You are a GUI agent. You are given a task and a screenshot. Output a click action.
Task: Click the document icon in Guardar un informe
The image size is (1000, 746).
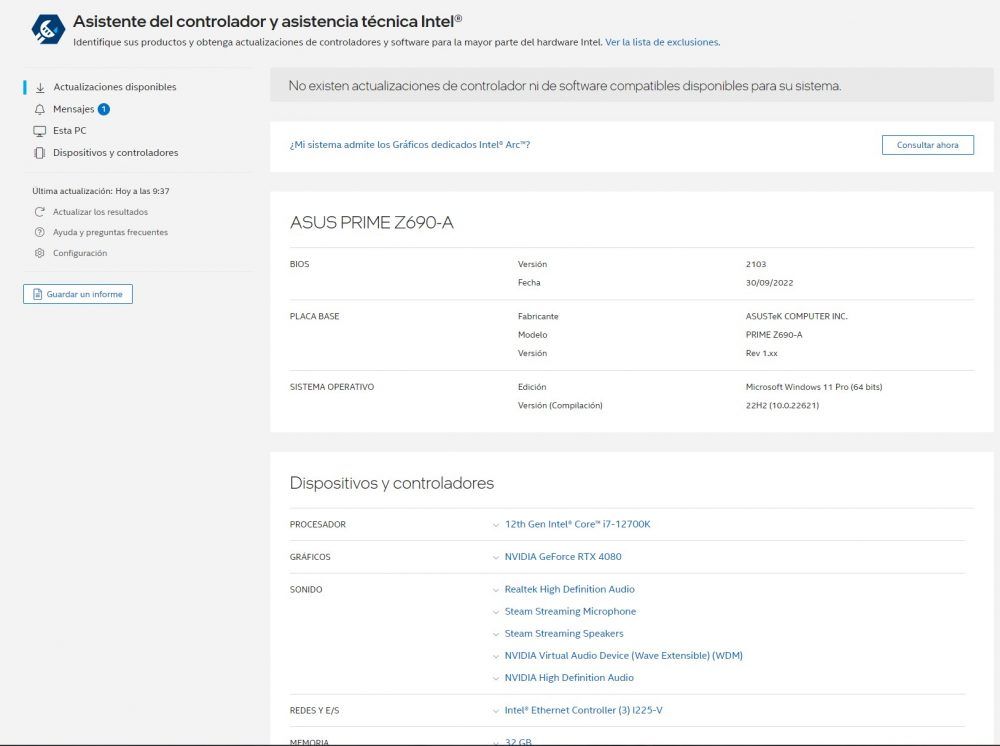pyautogui.click(x=37, y=294)
